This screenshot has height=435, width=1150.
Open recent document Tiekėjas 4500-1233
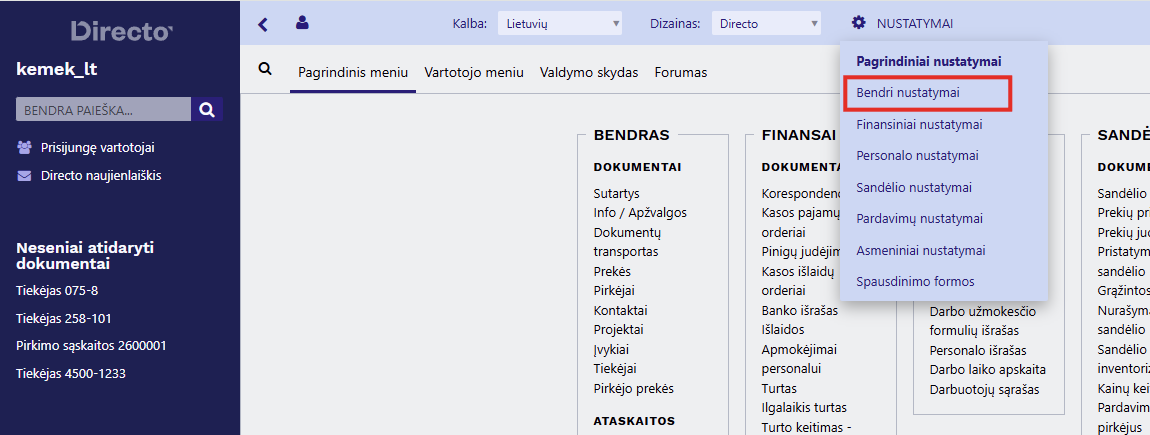tap(70, 373)
